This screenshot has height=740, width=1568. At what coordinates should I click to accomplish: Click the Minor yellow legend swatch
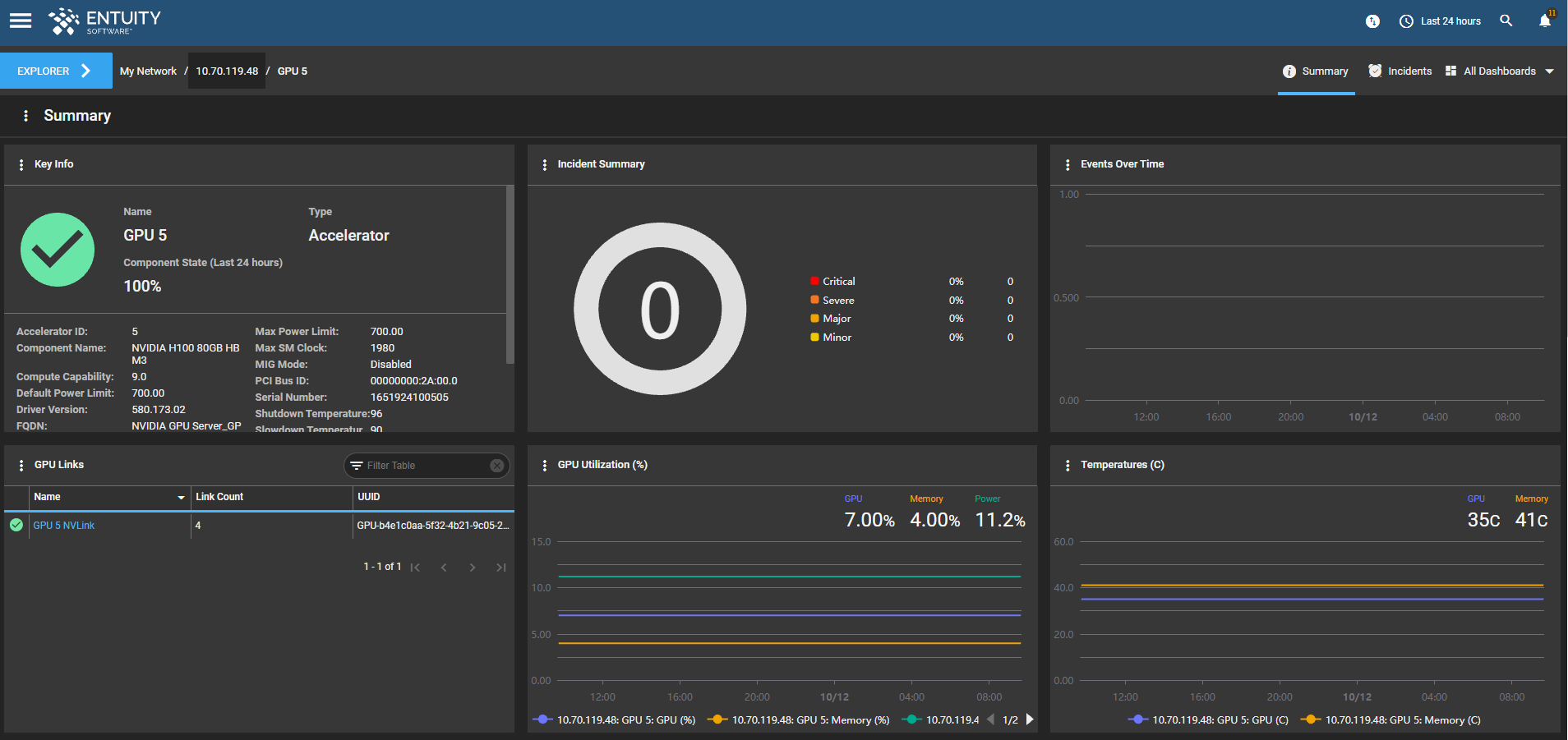coord(814,337)
